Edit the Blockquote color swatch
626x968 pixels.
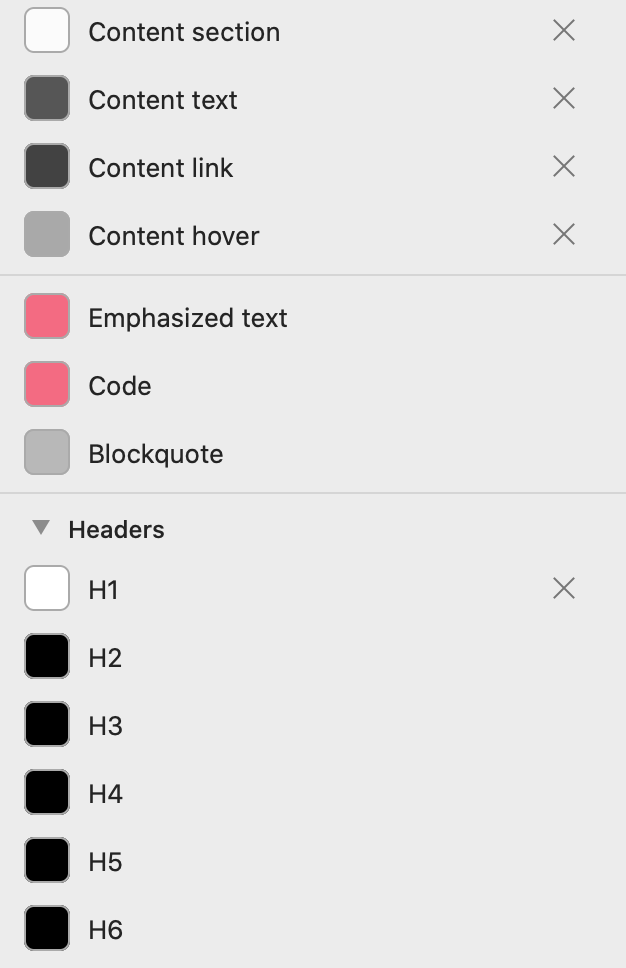click(47, 453)
